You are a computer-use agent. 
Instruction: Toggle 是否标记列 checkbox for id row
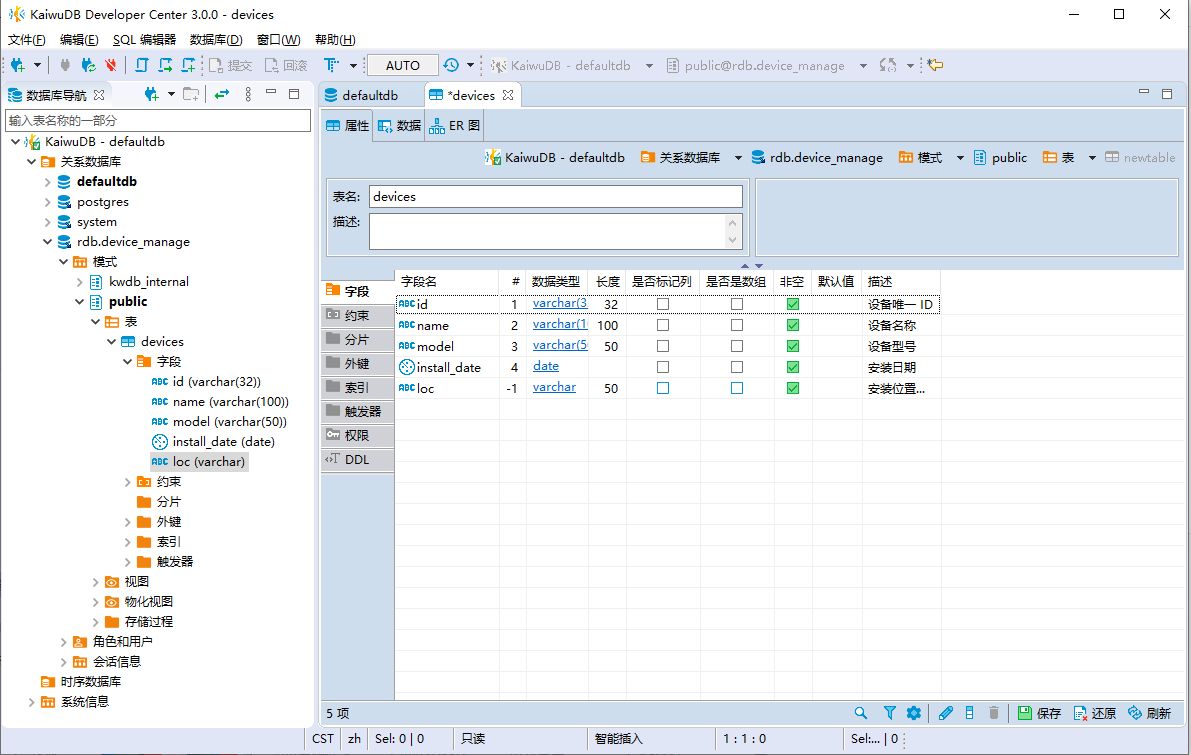tap(663, 304)
